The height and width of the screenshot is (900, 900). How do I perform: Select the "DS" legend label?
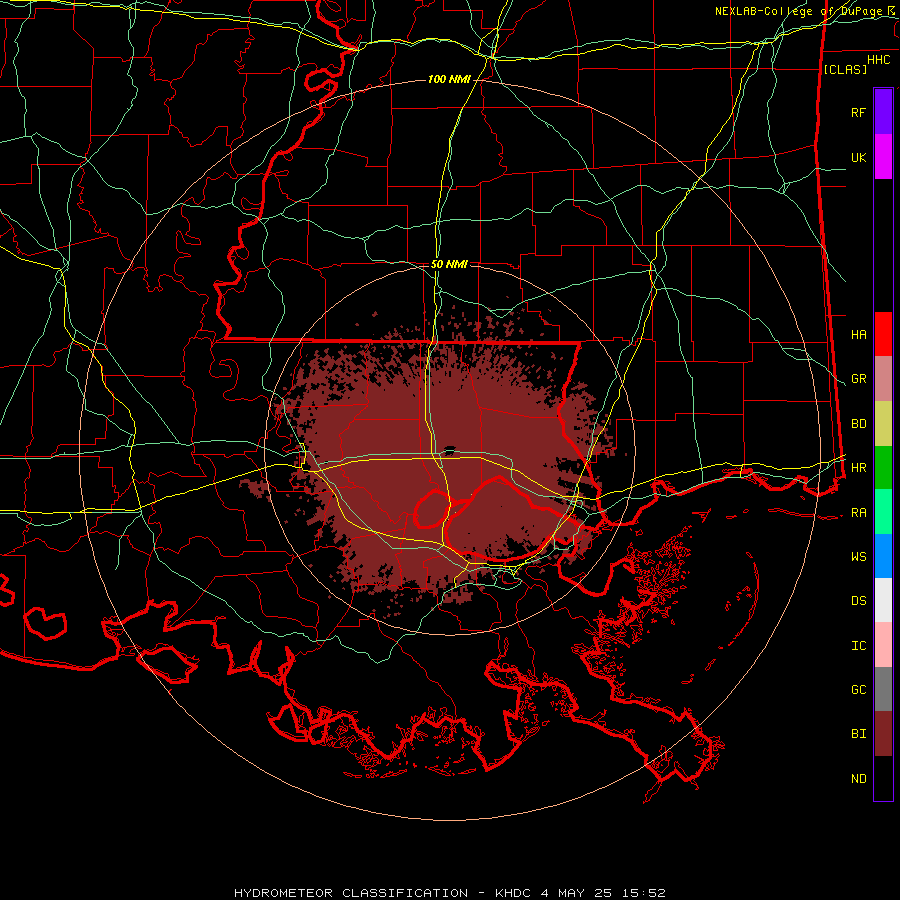[x=858, y=601]
